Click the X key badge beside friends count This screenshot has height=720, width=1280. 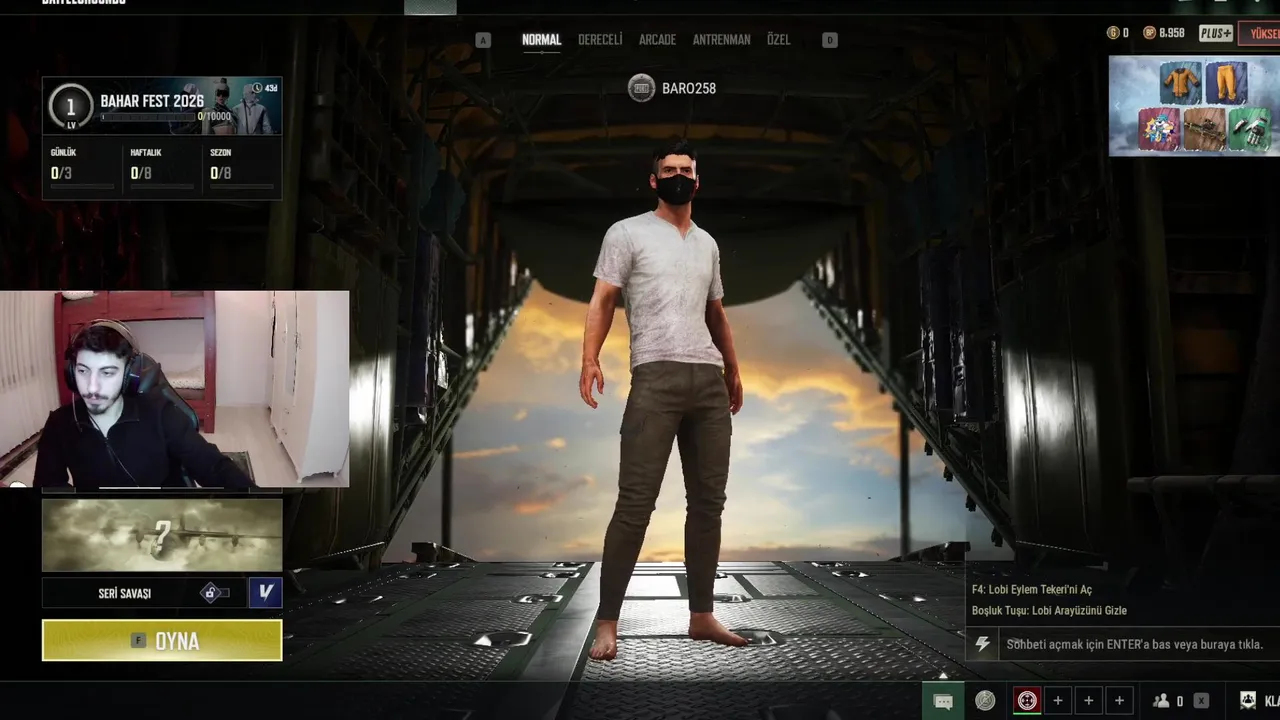coord(1201,701)
